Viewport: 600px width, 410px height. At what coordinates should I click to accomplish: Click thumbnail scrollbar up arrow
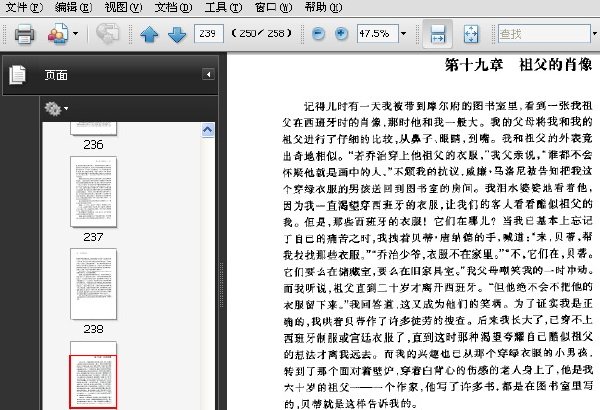pyautogui.click(x=208, y=130)
